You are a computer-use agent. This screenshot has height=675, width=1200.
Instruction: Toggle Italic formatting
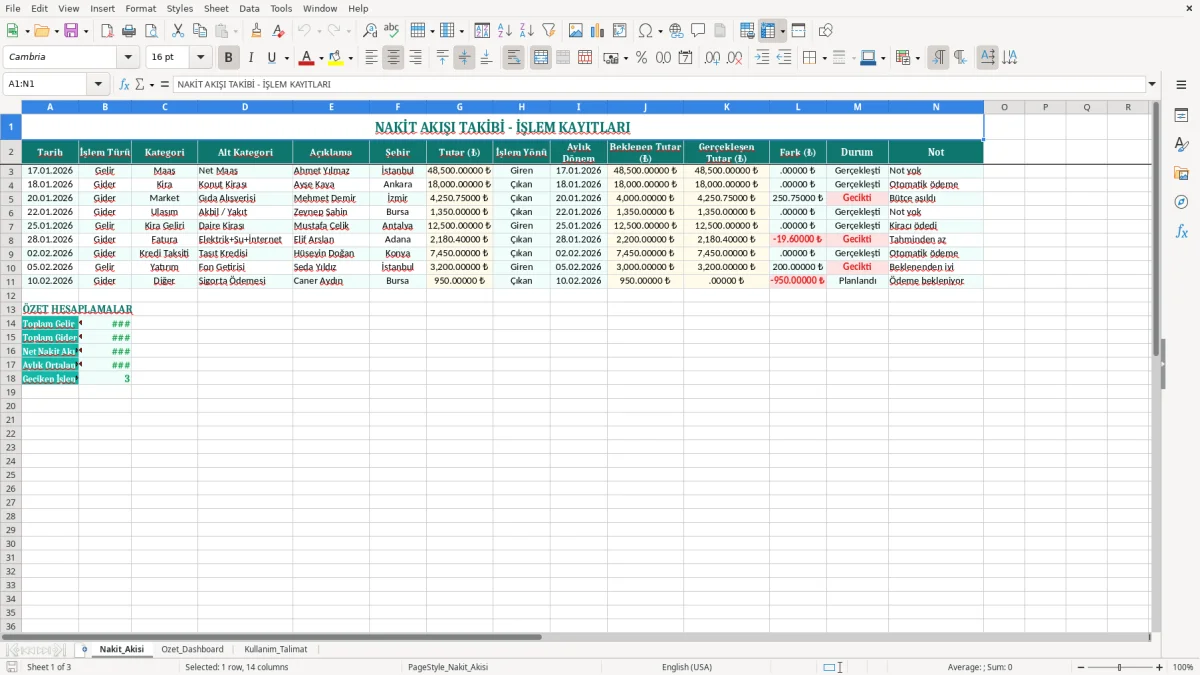[250, 58]
